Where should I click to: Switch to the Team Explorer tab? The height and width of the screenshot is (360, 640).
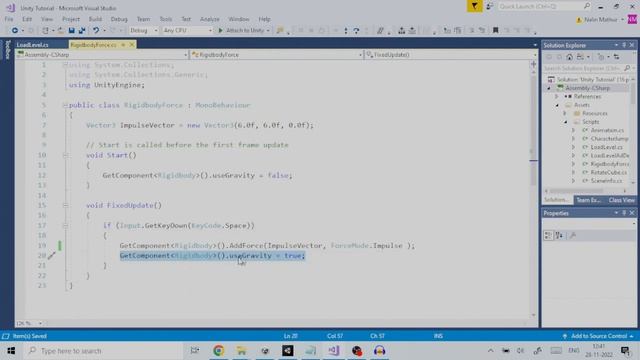coord(588,200)
